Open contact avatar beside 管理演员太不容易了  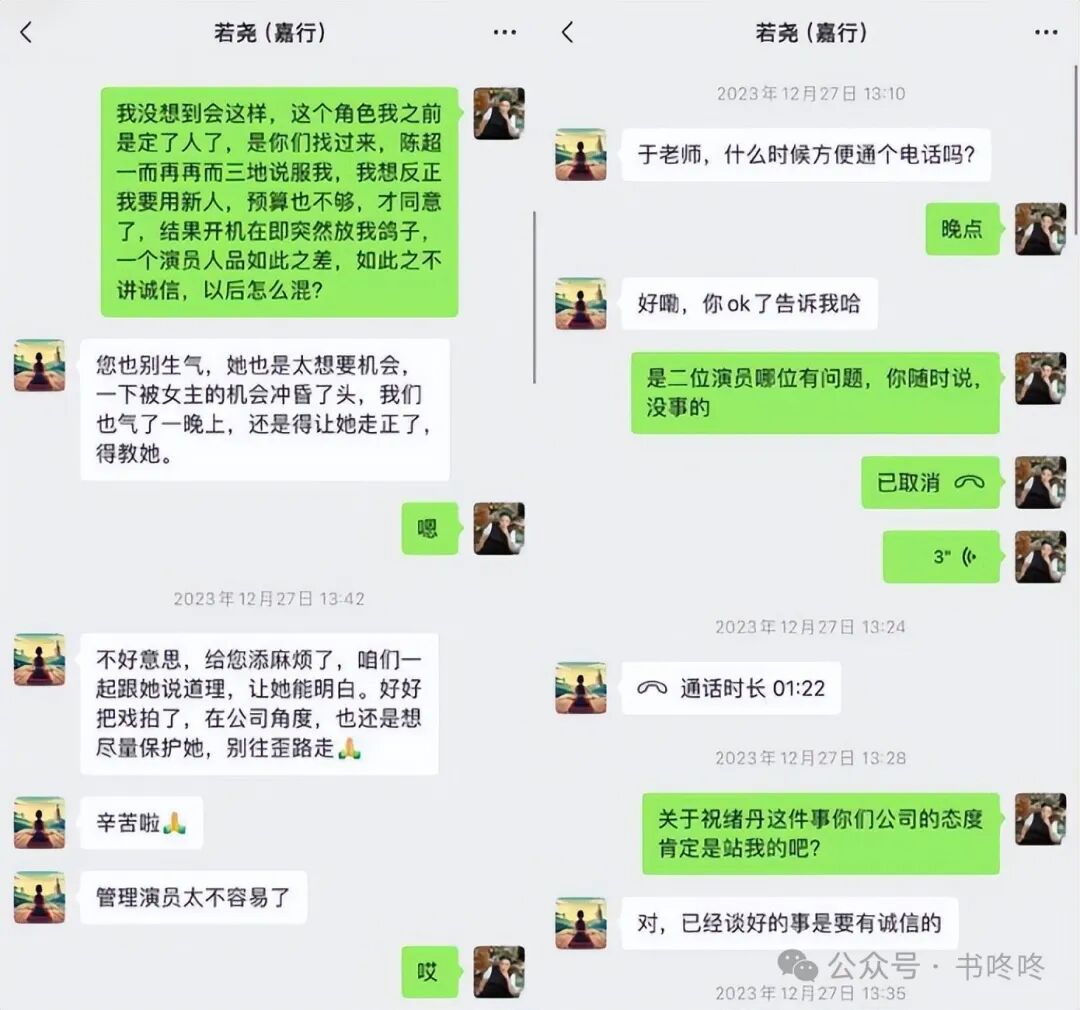(x=40, y=897)
